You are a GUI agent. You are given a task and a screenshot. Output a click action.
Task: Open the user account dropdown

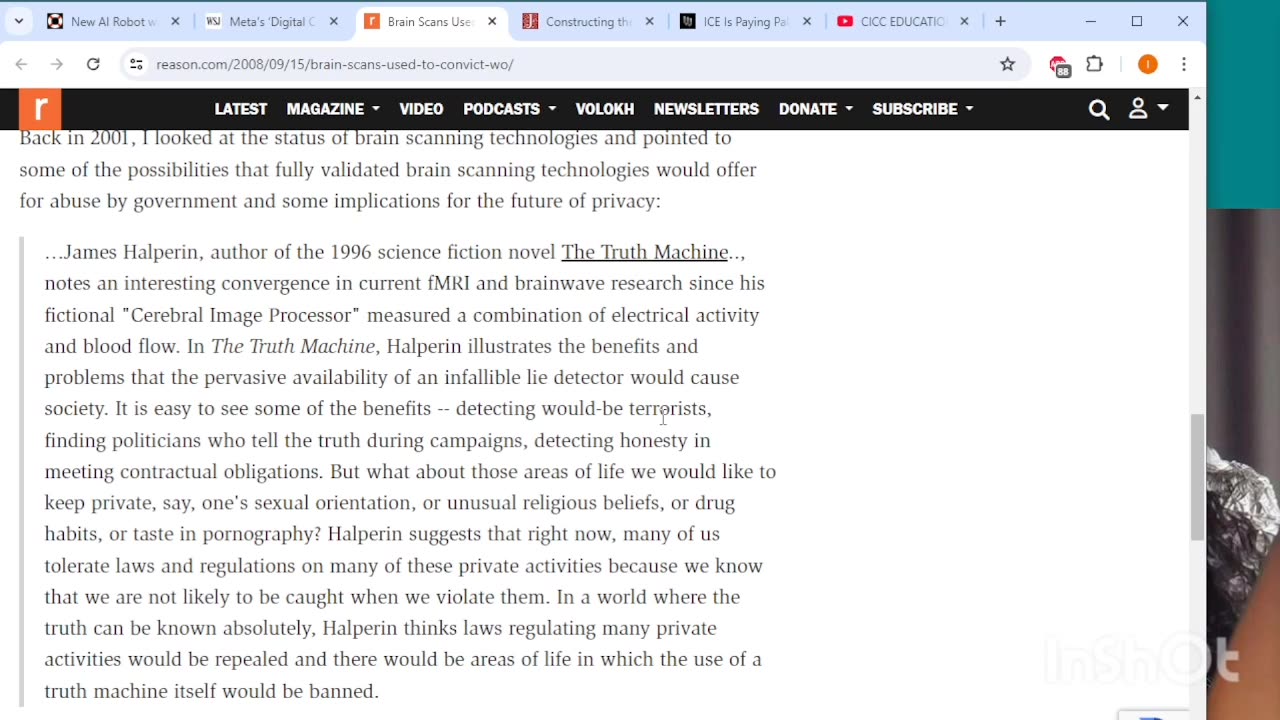[x=1148, y=109]
